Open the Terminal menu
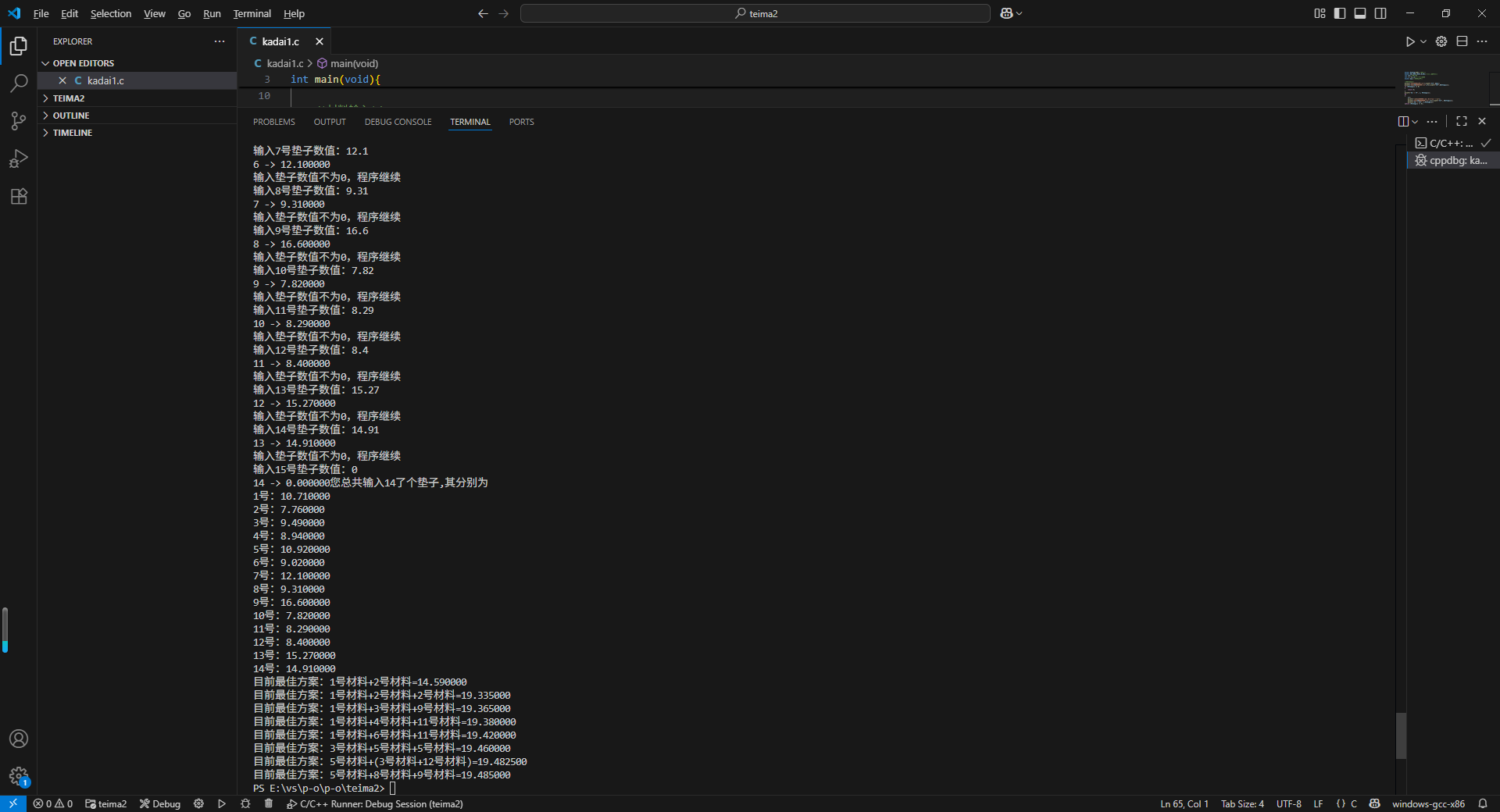 [x=252, y=13]
